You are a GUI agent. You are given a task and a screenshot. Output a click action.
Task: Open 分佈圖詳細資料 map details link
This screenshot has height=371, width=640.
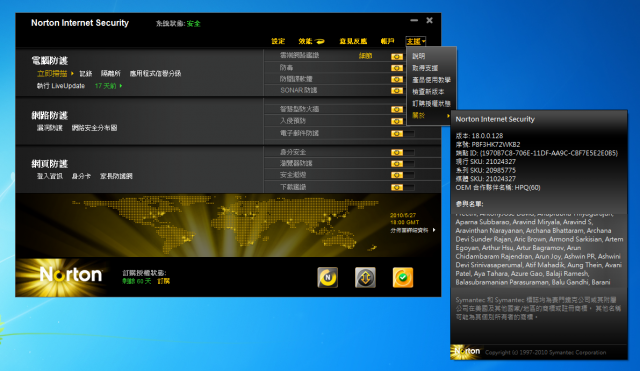(409, 230)
